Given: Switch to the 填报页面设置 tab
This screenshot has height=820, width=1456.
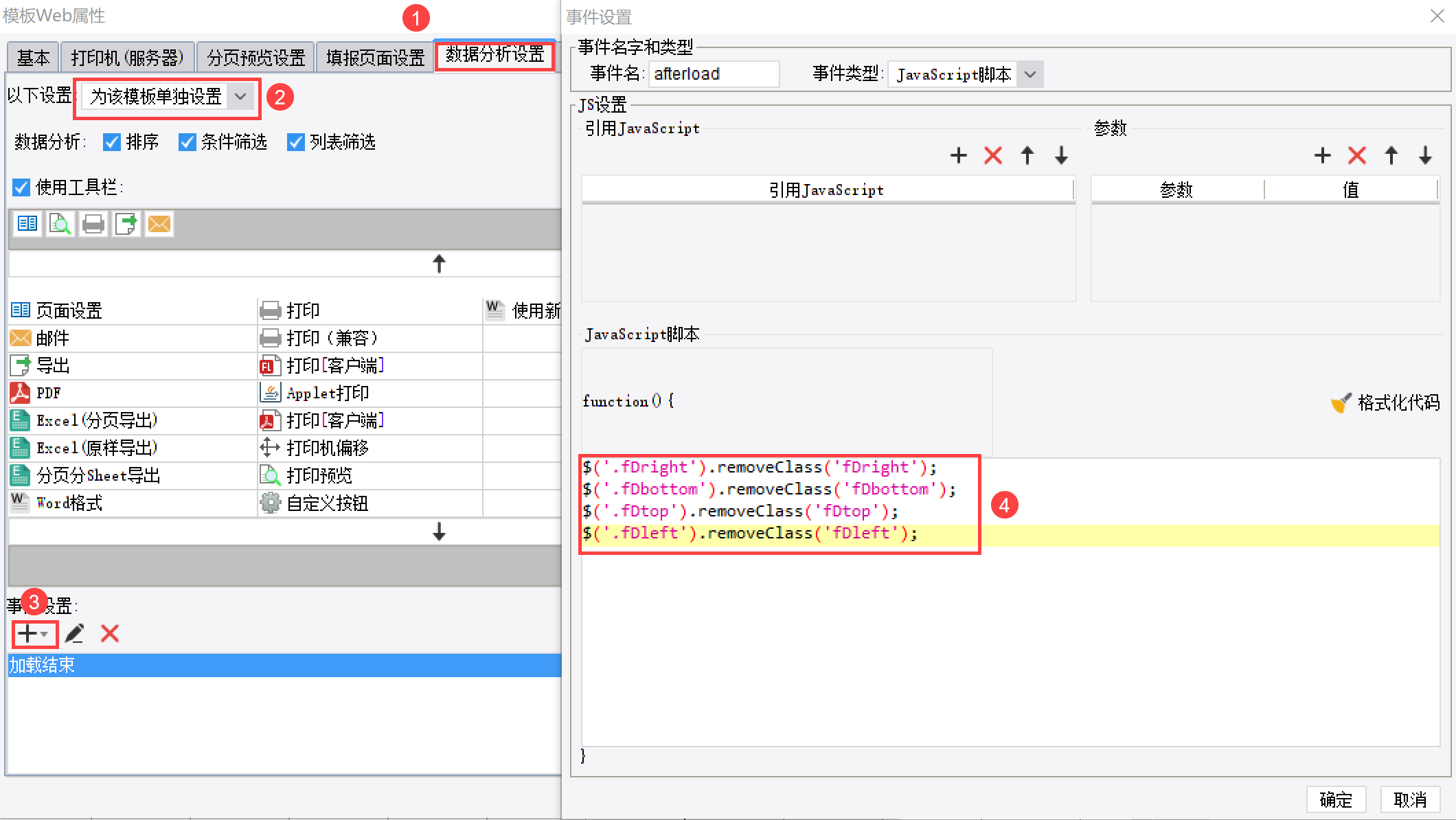Looking at the screenshot, I should pyautogui.click(x=375, y=58).
